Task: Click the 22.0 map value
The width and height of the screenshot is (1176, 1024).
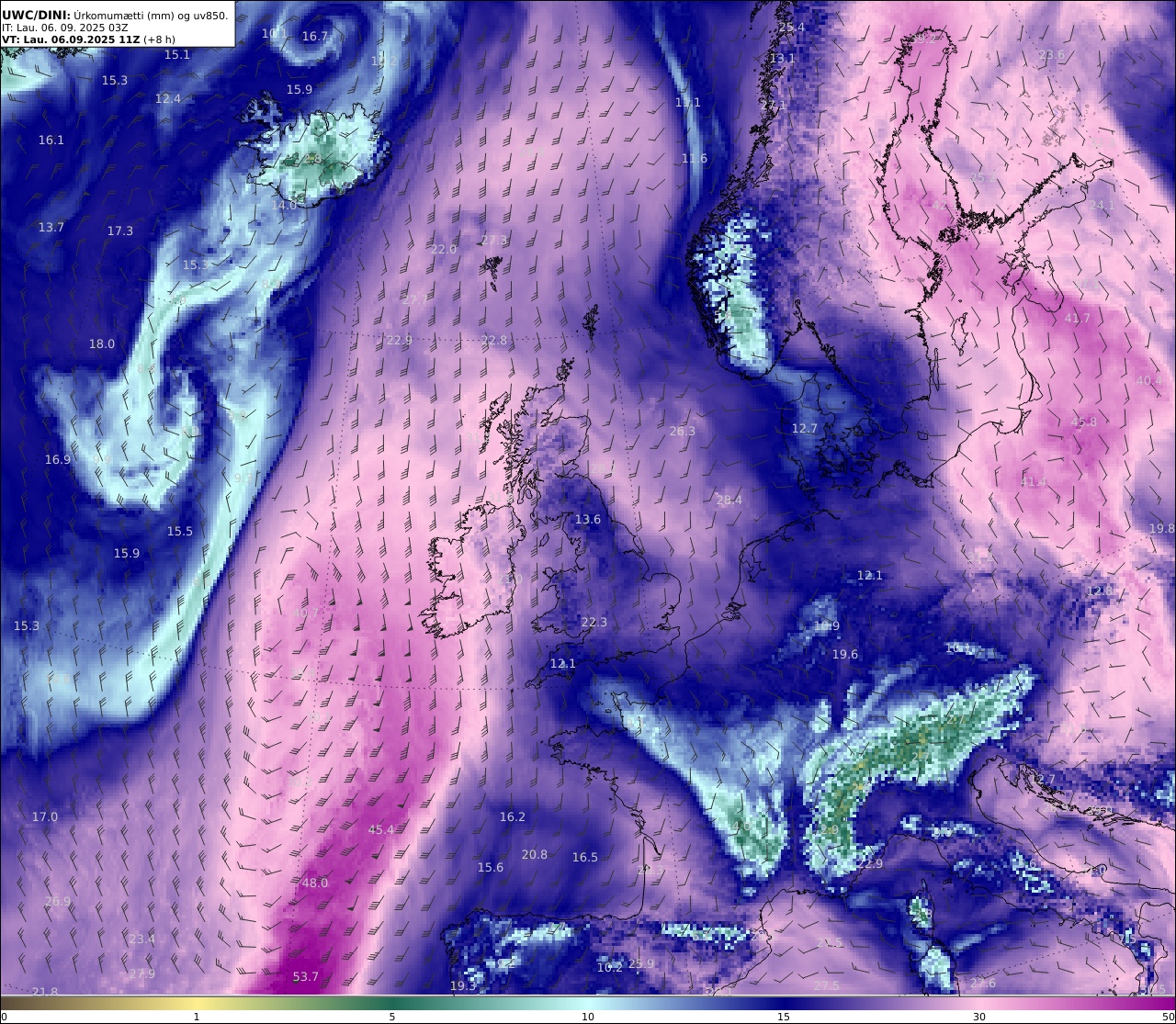Action: pyautogui.click(x=444, y=249)
